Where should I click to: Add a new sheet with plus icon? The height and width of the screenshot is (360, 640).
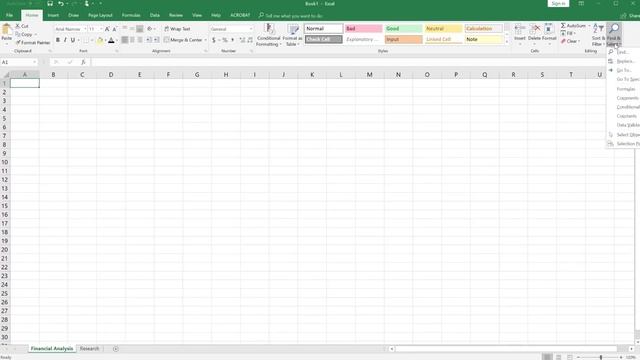[x=116, y=349]
